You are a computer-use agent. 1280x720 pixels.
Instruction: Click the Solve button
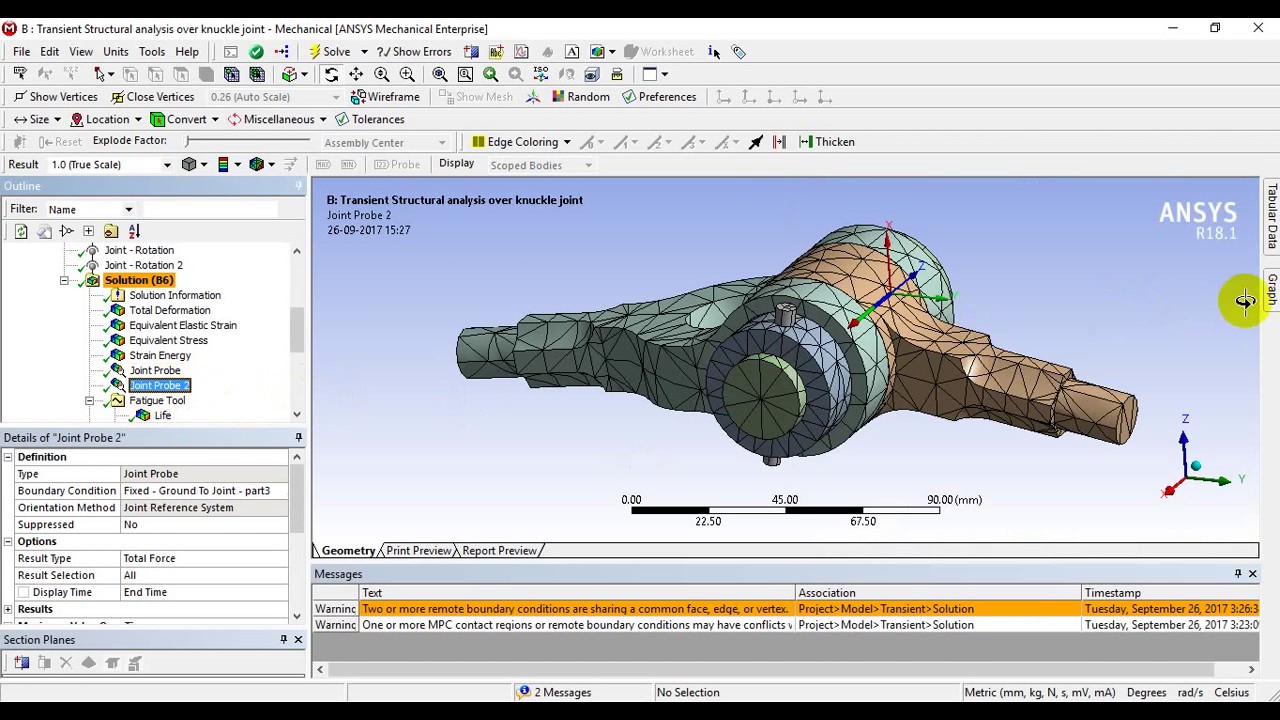coord(330,52)
